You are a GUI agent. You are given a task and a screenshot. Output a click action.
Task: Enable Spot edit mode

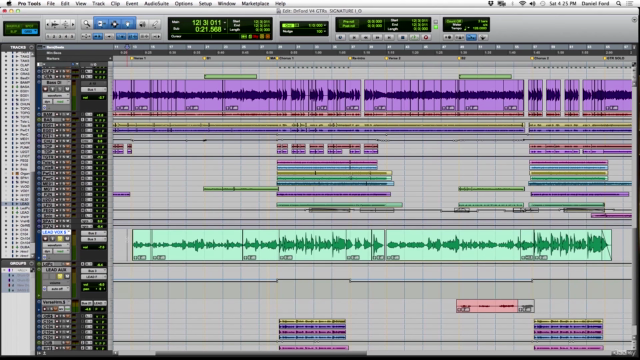(x=29, y=26)
